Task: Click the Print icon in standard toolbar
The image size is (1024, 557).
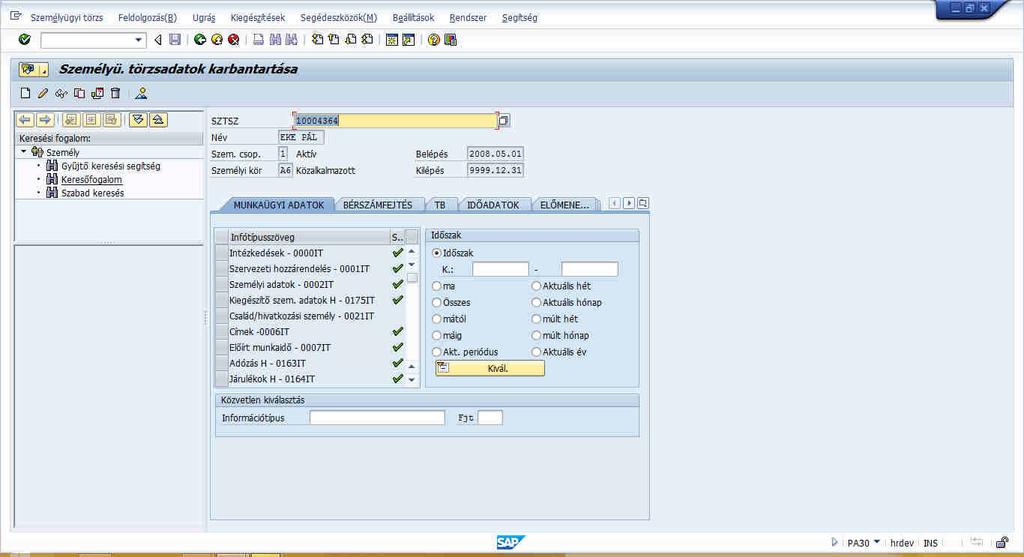Action: [259, 40]
